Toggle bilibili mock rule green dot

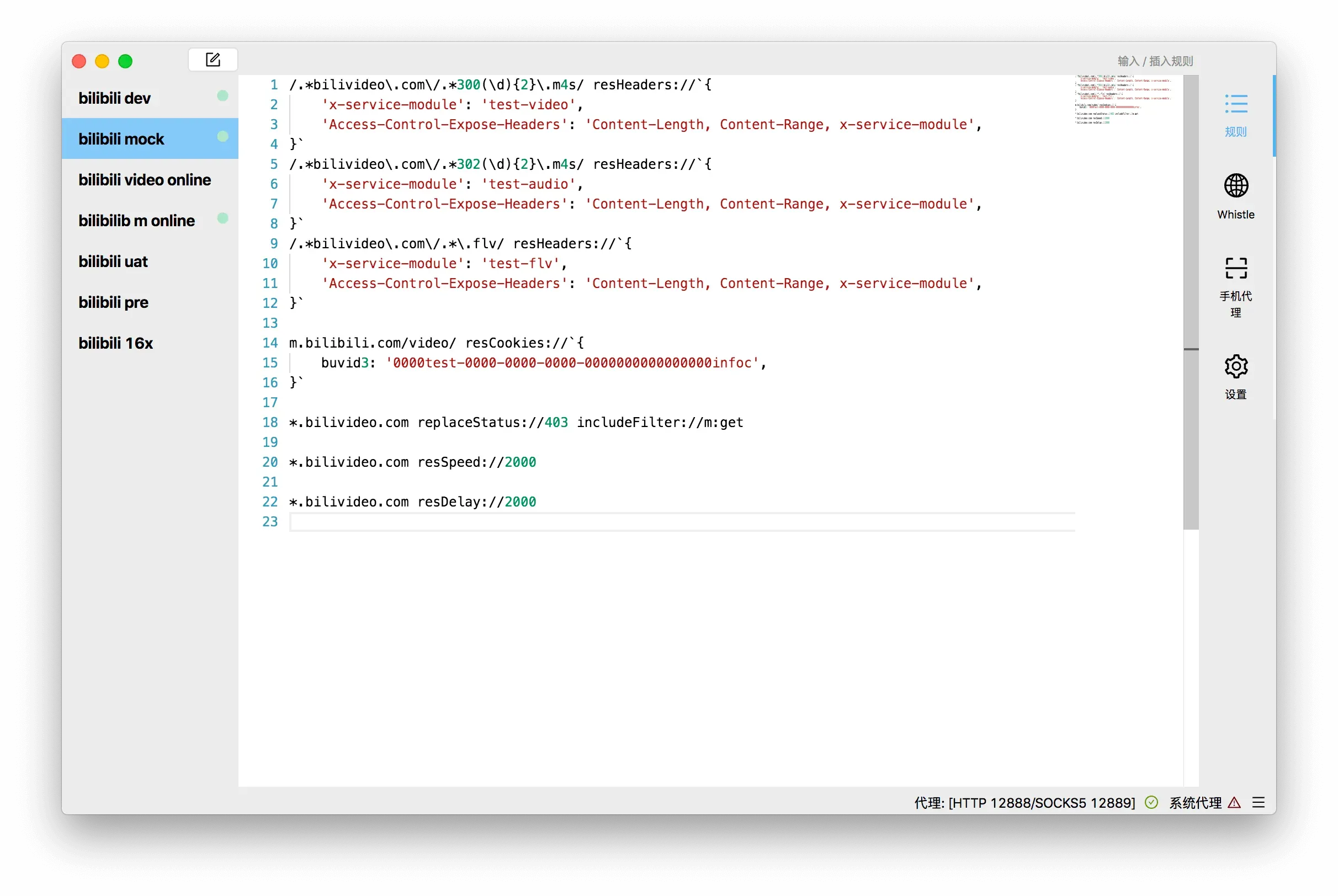(x=222, y=137)
